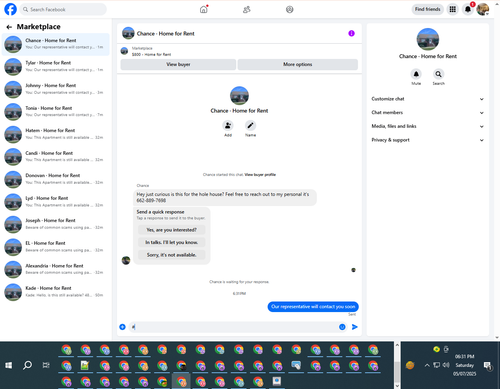Click the View buyer button
The height and width of the screenshot is (389, 500).
[x=178, y=64]
